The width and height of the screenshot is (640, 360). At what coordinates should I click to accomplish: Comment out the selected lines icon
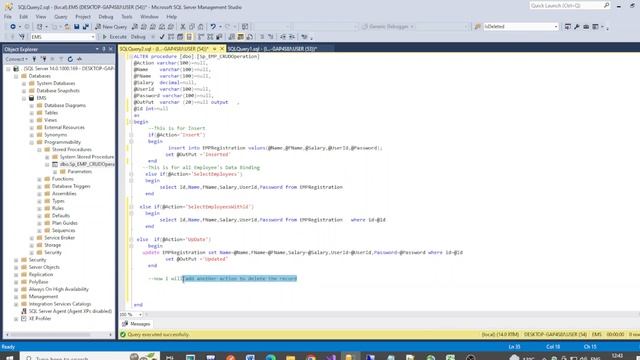tap(262, 37)
